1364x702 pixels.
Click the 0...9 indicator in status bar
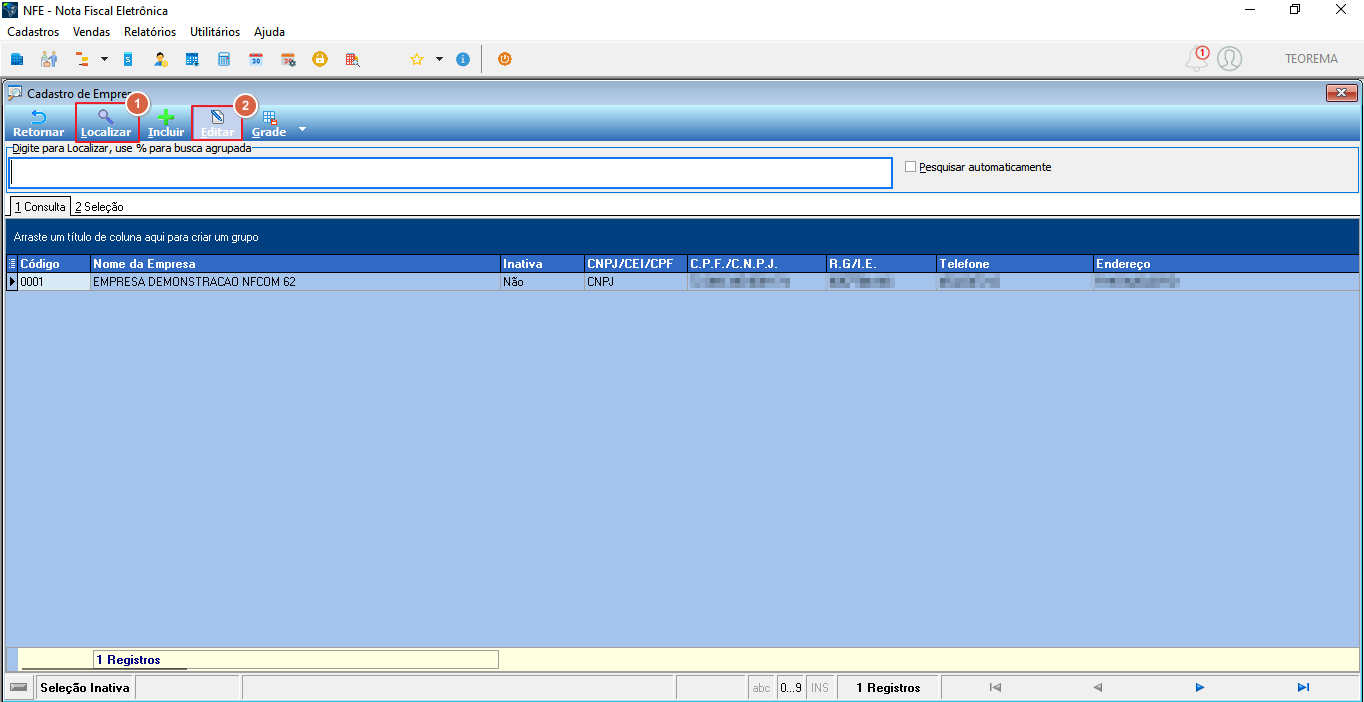[791, 688]
